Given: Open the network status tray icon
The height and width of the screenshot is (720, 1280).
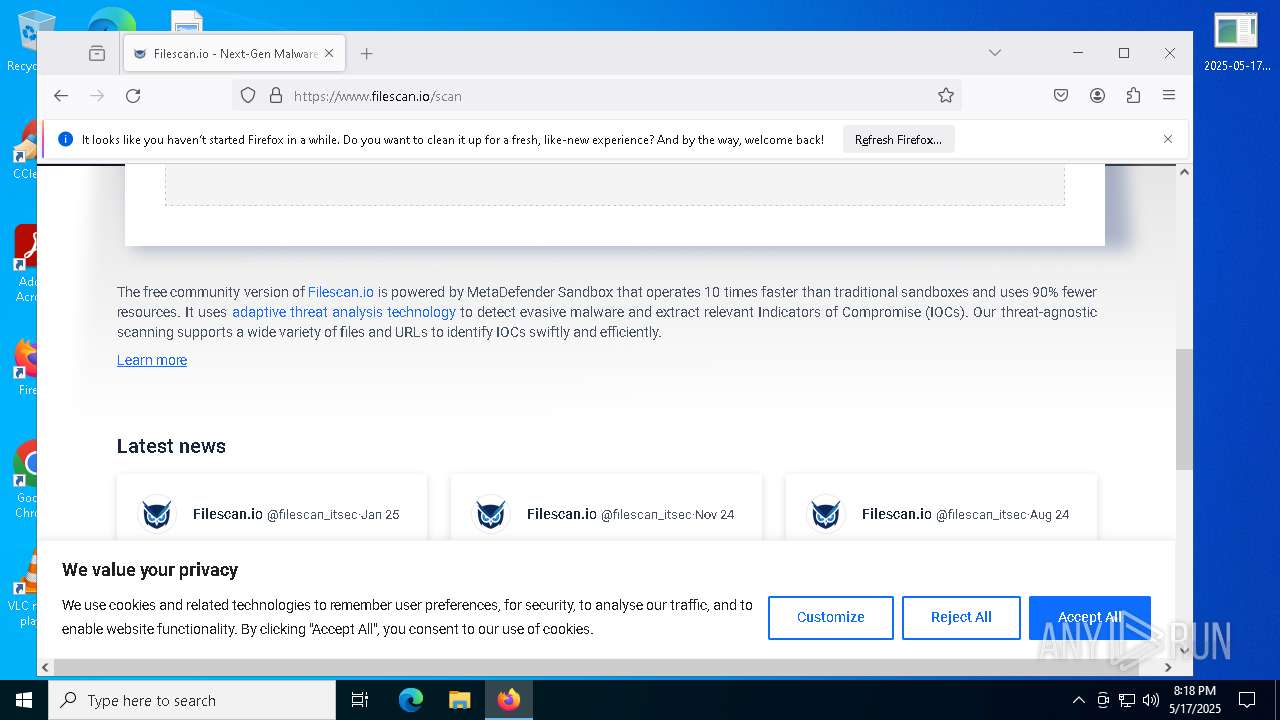Looking at the screenshot, I should pos(1127,700).
